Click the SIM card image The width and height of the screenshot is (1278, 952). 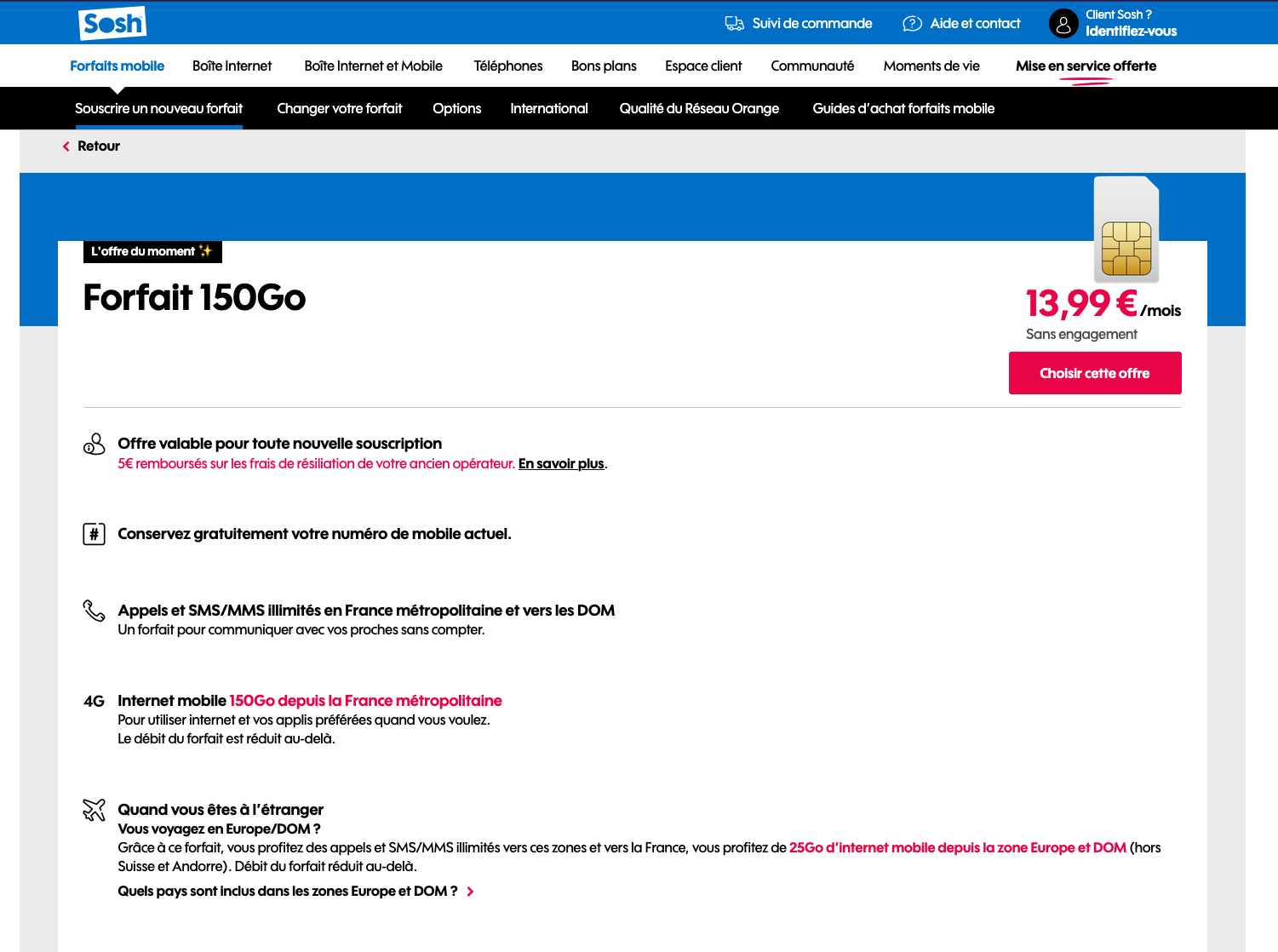tap(1126, 229)
